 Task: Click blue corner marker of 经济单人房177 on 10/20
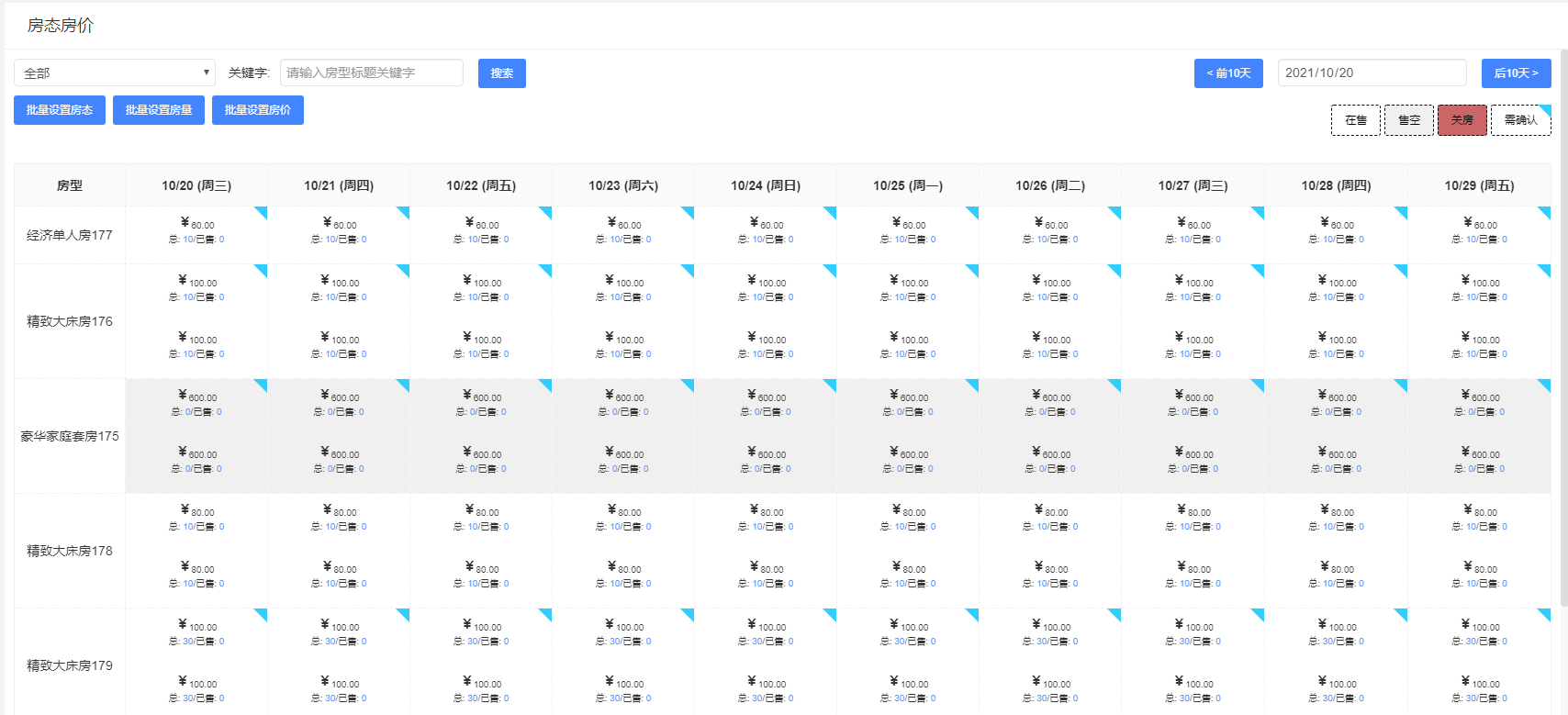263,211
